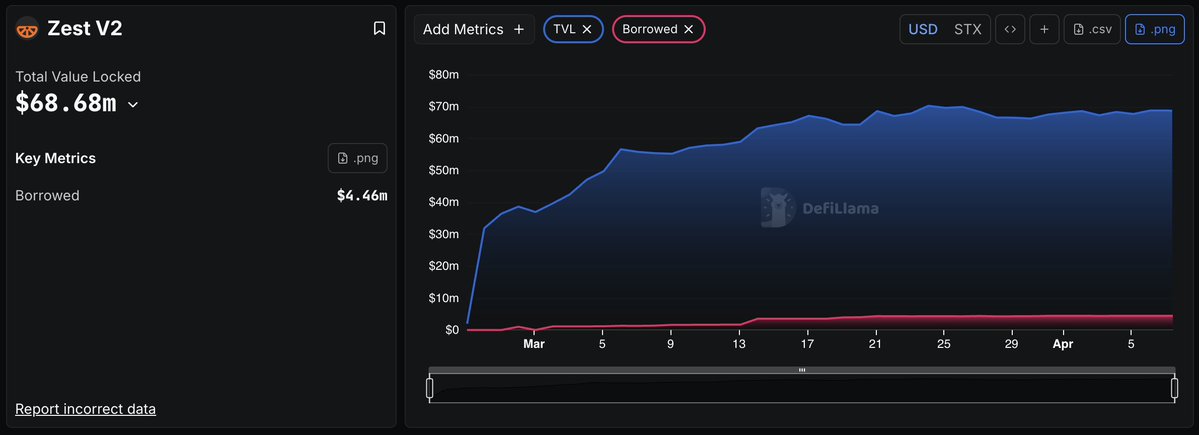Viewport: 1199px width, 435px height.
Task: Click the $80m y-axis label
Action: click(x=444, y=74)
